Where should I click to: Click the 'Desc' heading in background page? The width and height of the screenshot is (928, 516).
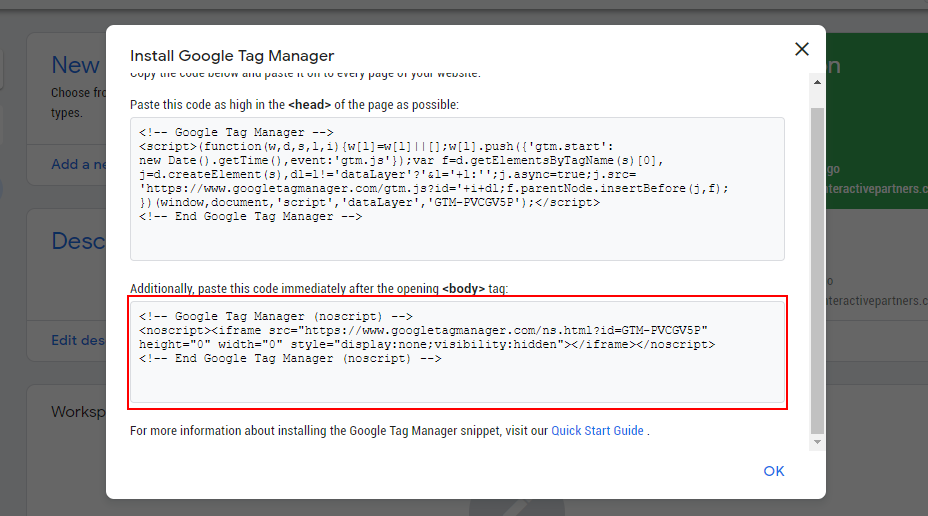pos(78,241)
